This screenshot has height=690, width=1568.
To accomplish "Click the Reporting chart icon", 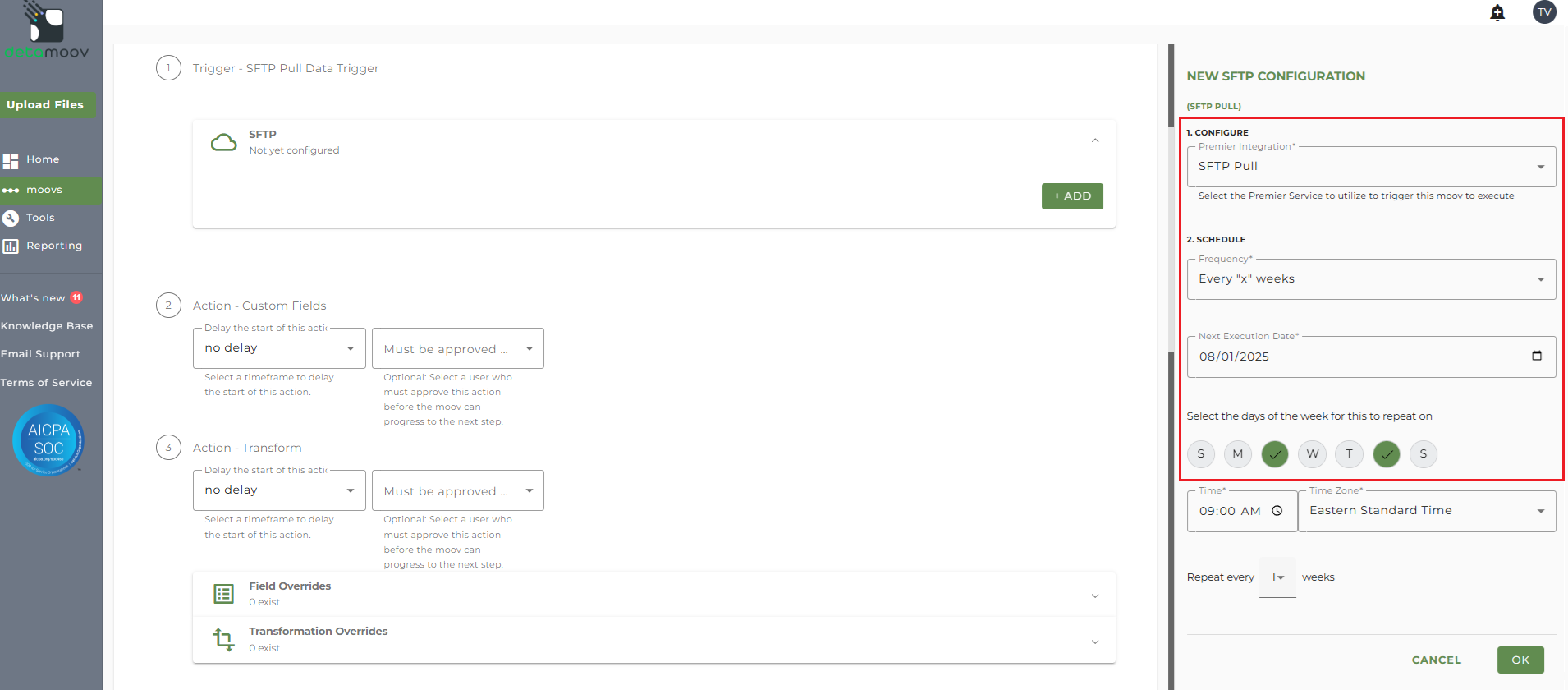I will (x=11, y=246).
